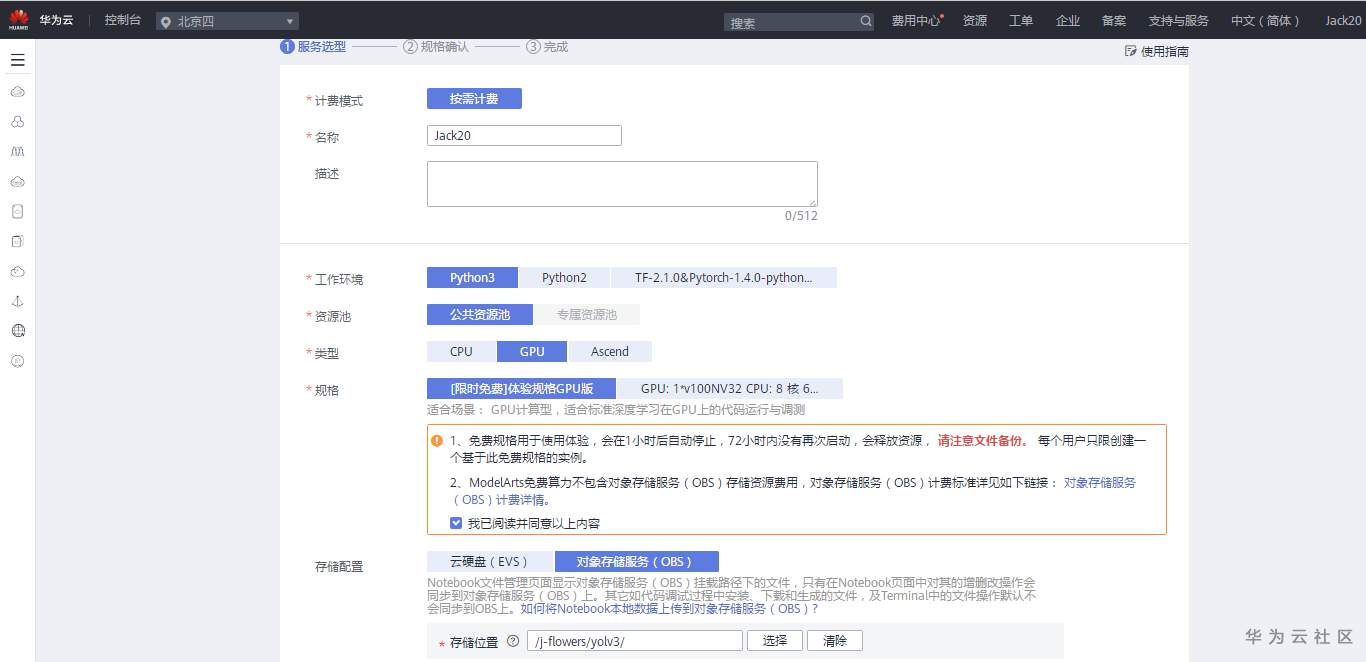Open 资源 in the header
This screenshot has height=662, width=1366.
click(974, 21)
